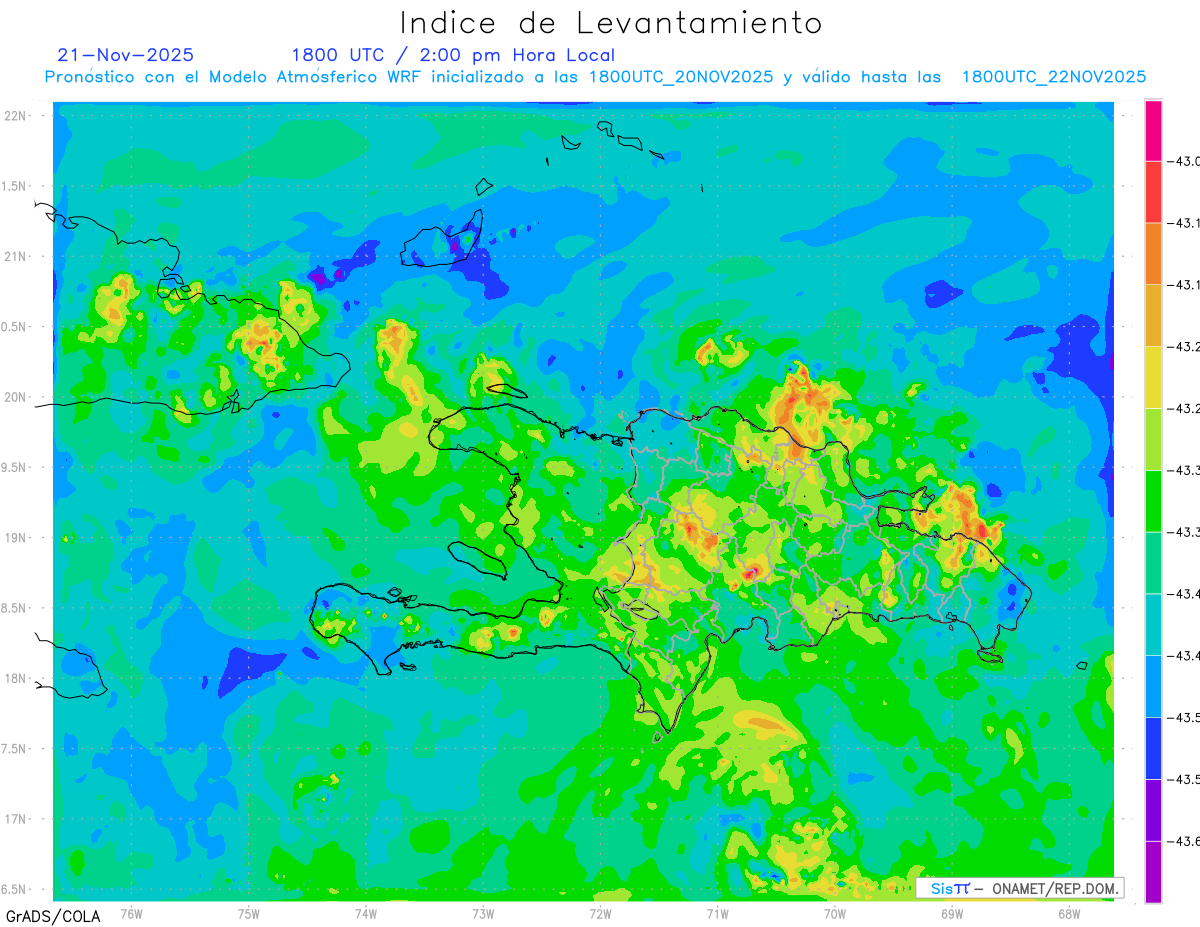
Task: Select the yellow swatch in the legend
Action: (1153, 377)
